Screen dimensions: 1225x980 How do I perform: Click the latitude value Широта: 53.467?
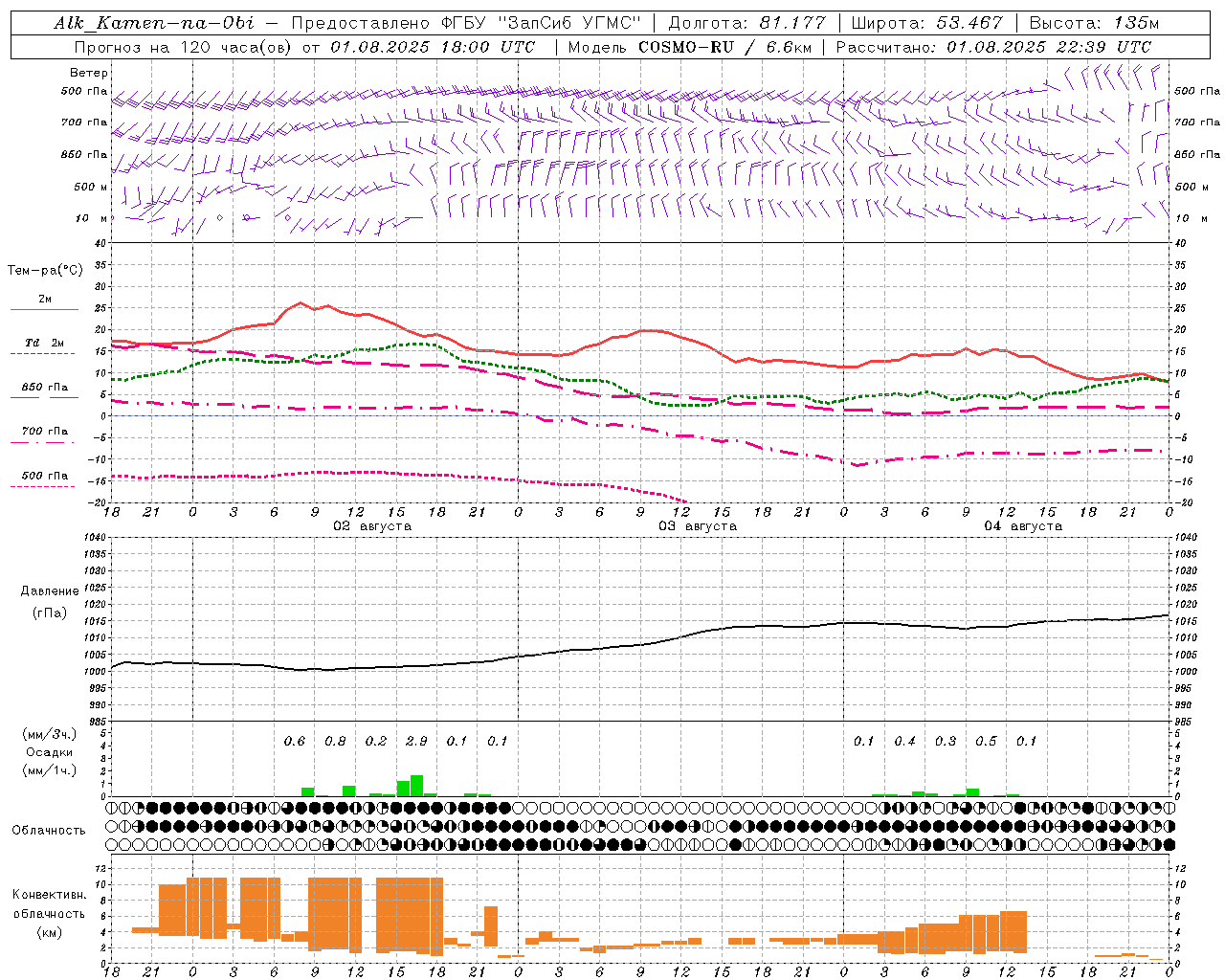tap(926, 23)
